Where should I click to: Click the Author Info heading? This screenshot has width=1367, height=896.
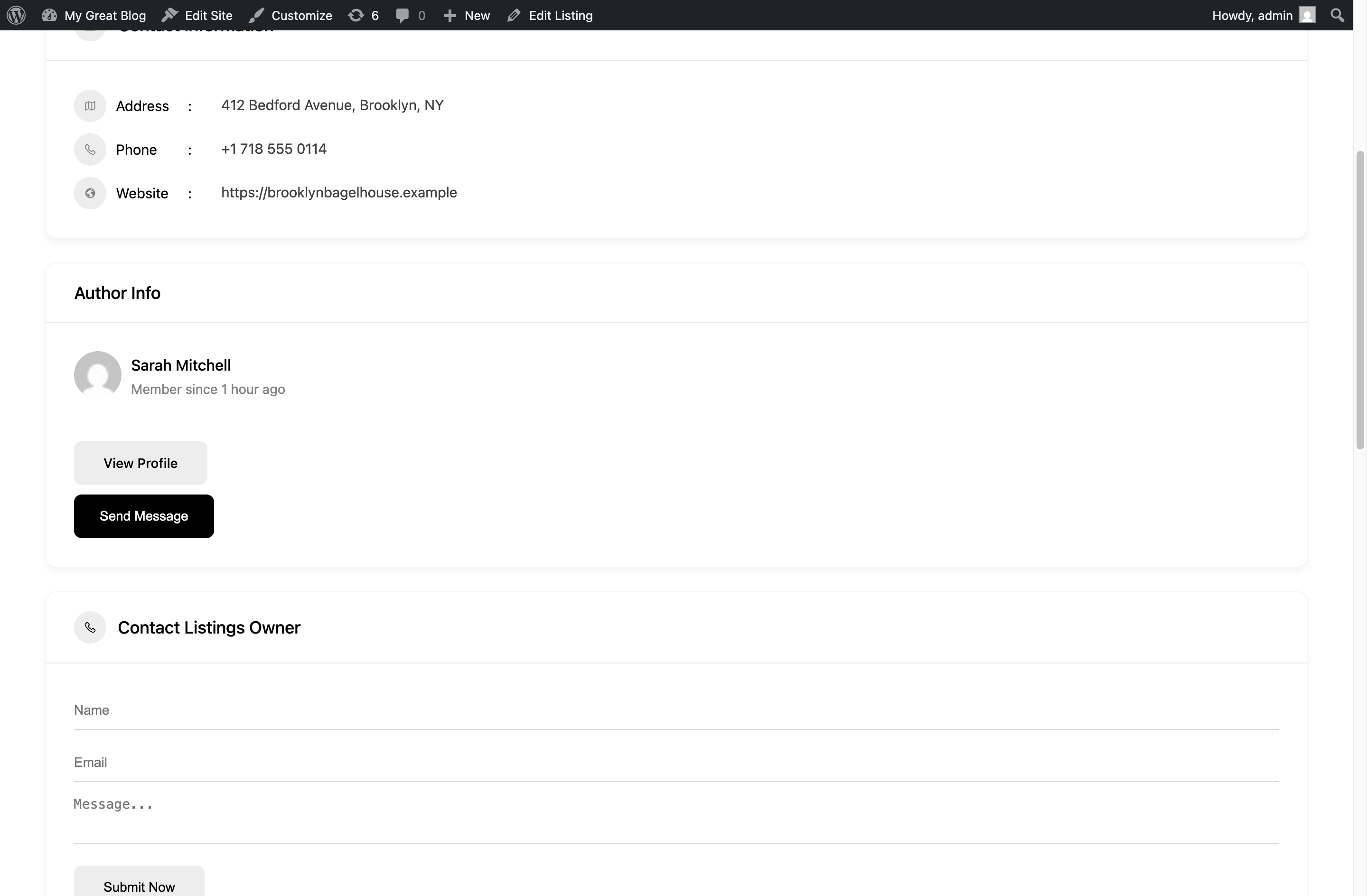click(x=117, y=293)
